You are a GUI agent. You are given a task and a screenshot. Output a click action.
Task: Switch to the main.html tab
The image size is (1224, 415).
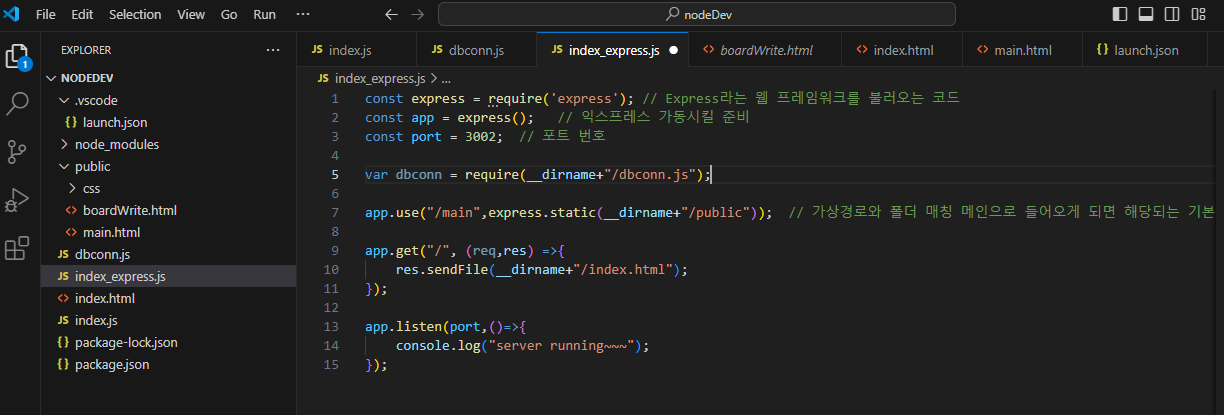coord(1023,49)
